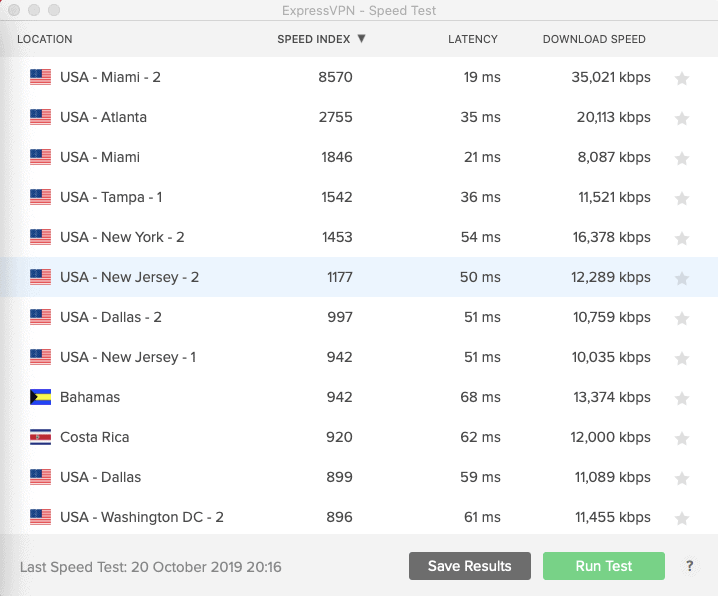Favorite USA - New York - 2 star
718x596 pixels.
point(682,238)
